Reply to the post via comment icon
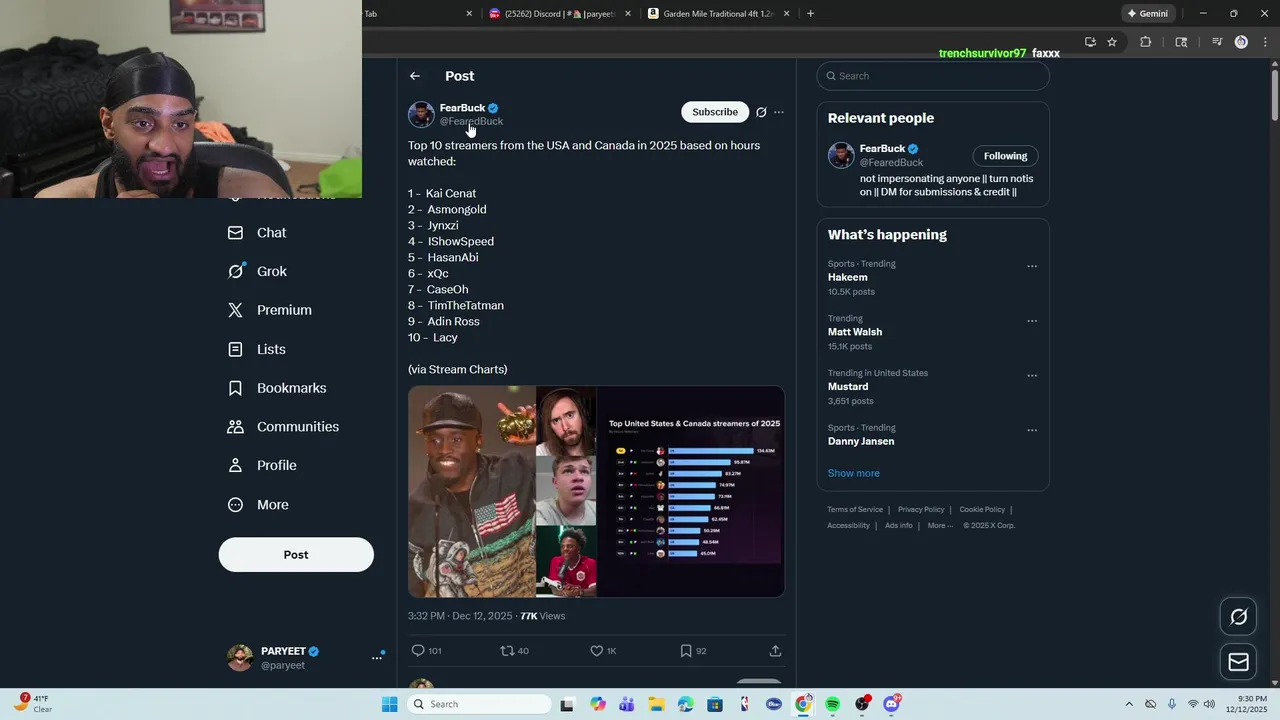 (419, 651)
